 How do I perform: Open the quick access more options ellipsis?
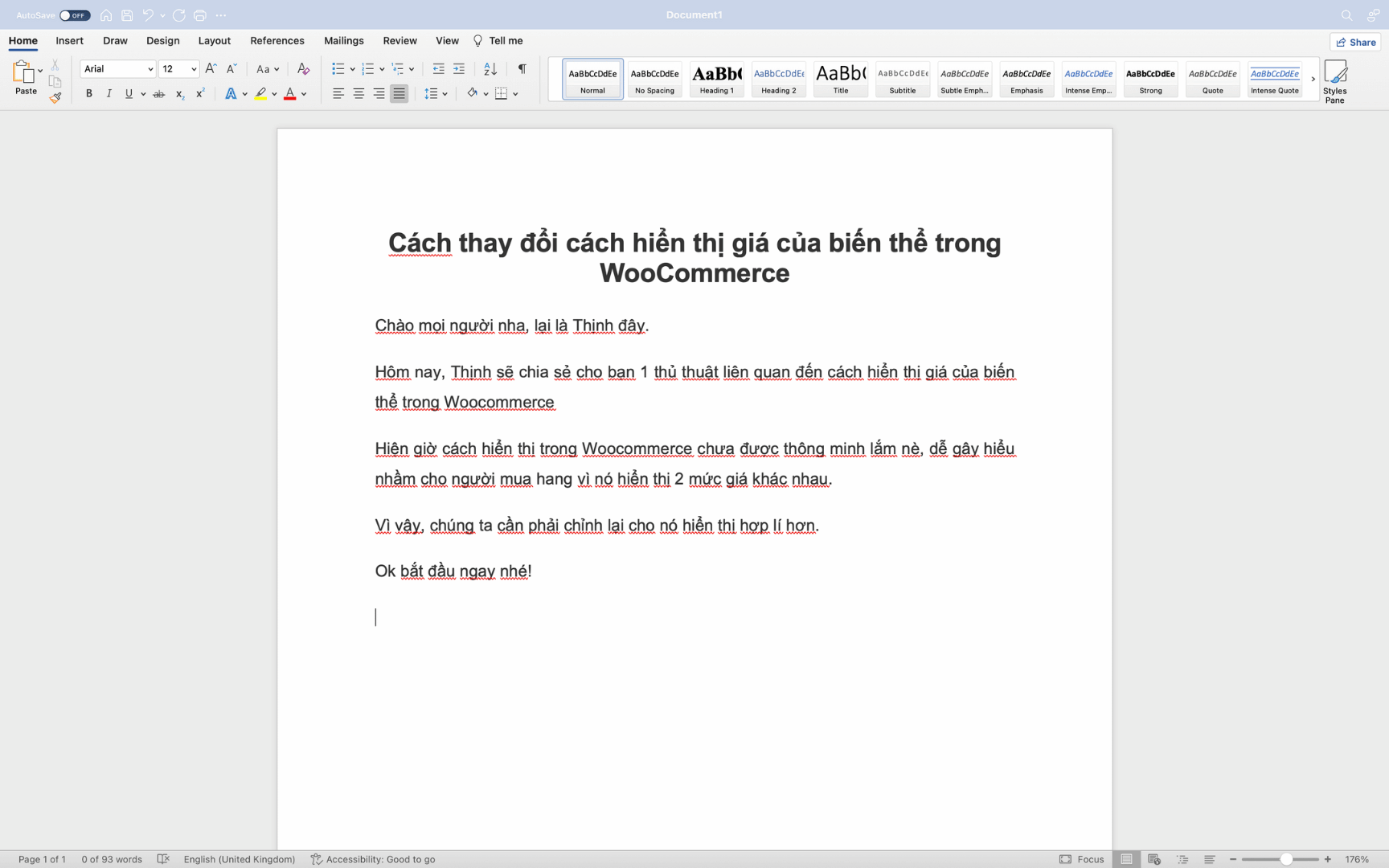(x=221, y=15)
